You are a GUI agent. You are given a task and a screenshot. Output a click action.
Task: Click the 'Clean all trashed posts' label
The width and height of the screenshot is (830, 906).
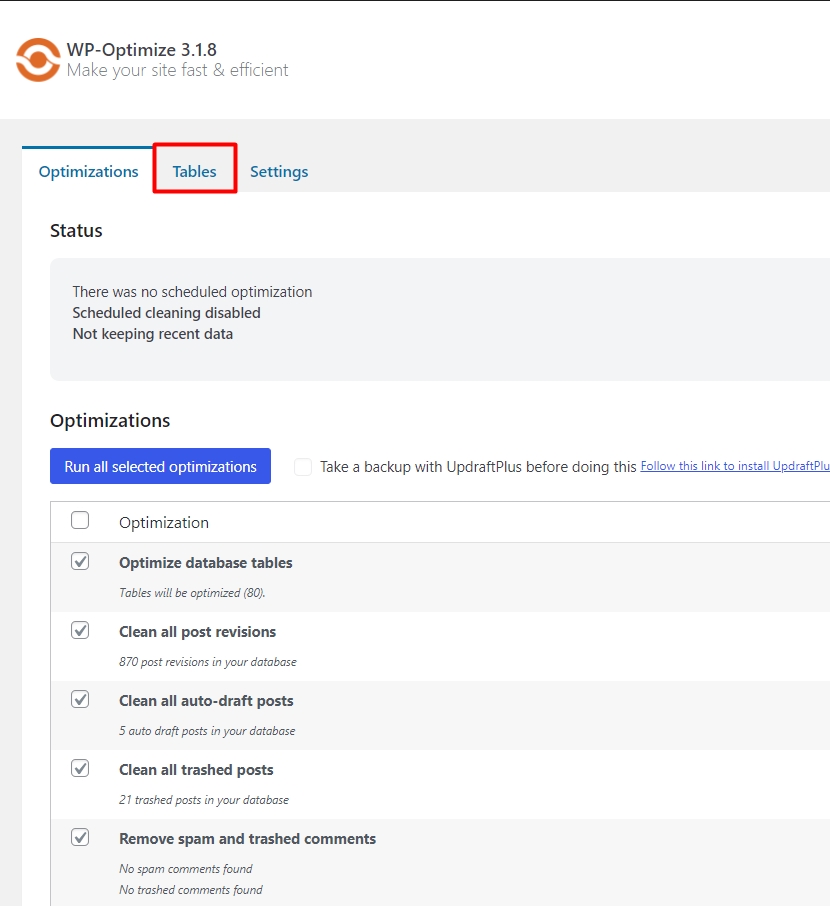click(x=197, y=770)
